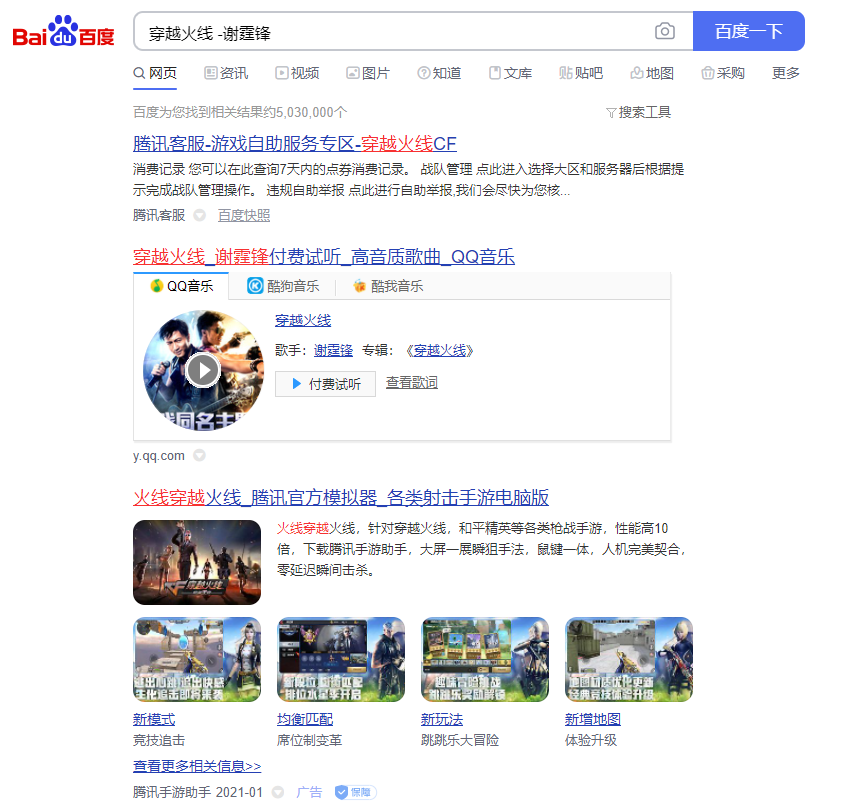
Task: Open 查看更多相关信息>> link
Action: click(197, 766)
